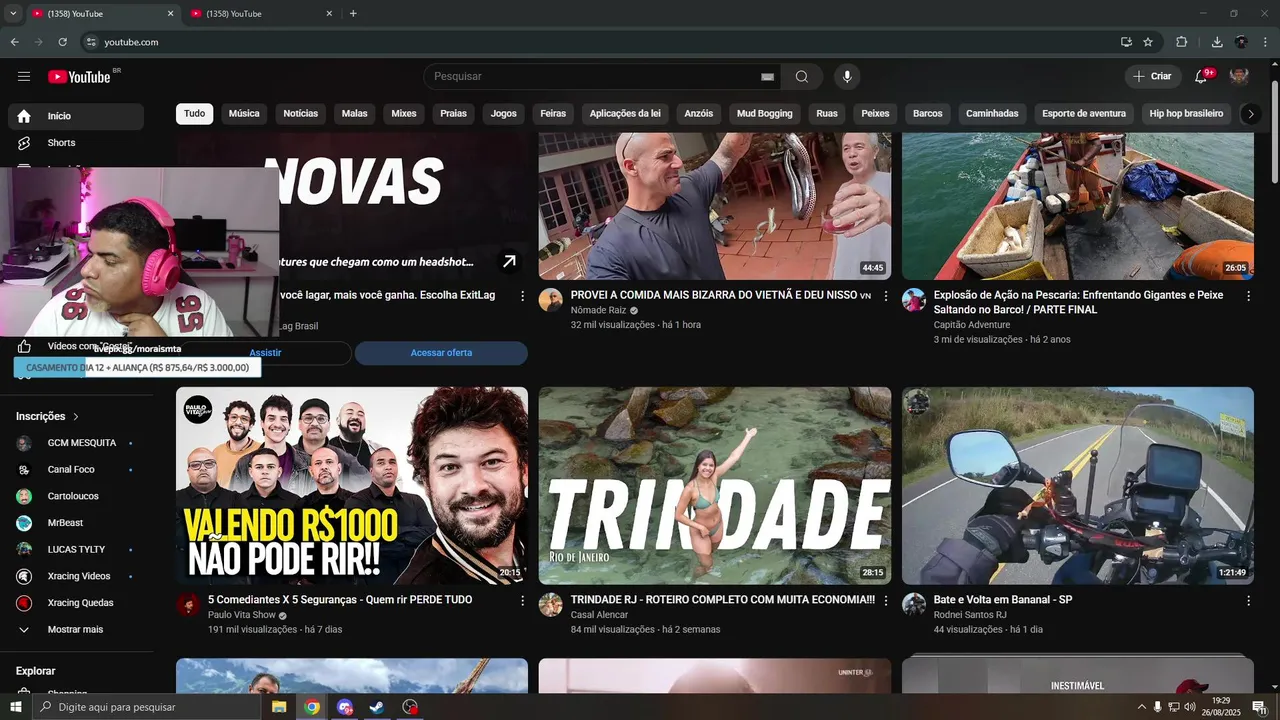The image size is (1280, 720).
Task: Go to Início in sidebar
Action: point(76,116)
